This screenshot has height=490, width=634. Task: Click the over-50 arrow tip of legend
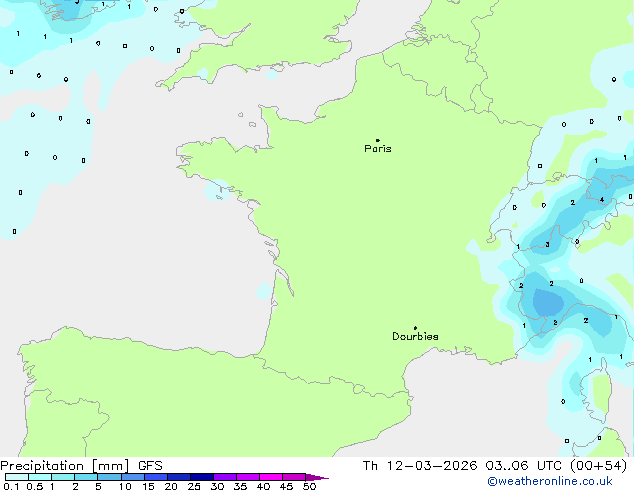pos(317,477)
